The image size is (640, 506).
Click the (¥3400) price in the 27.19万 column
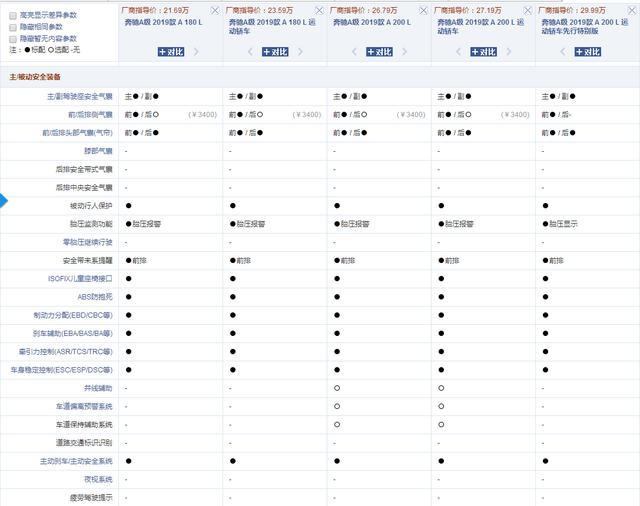(x=515, y=115)
